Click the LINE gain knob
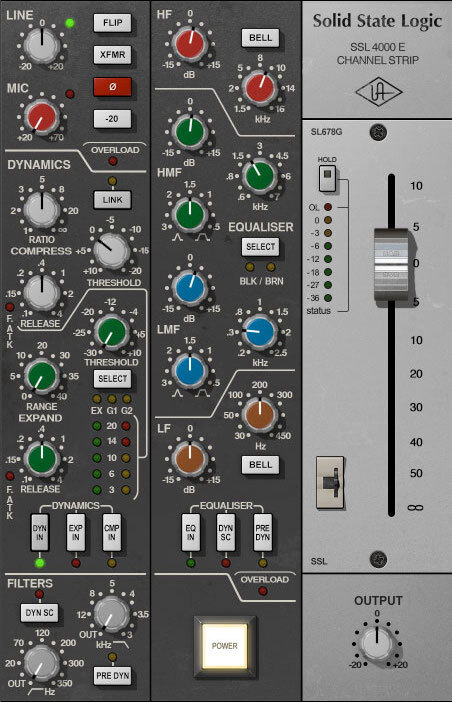This screenshot has height=702, width=452. point(42,46)
